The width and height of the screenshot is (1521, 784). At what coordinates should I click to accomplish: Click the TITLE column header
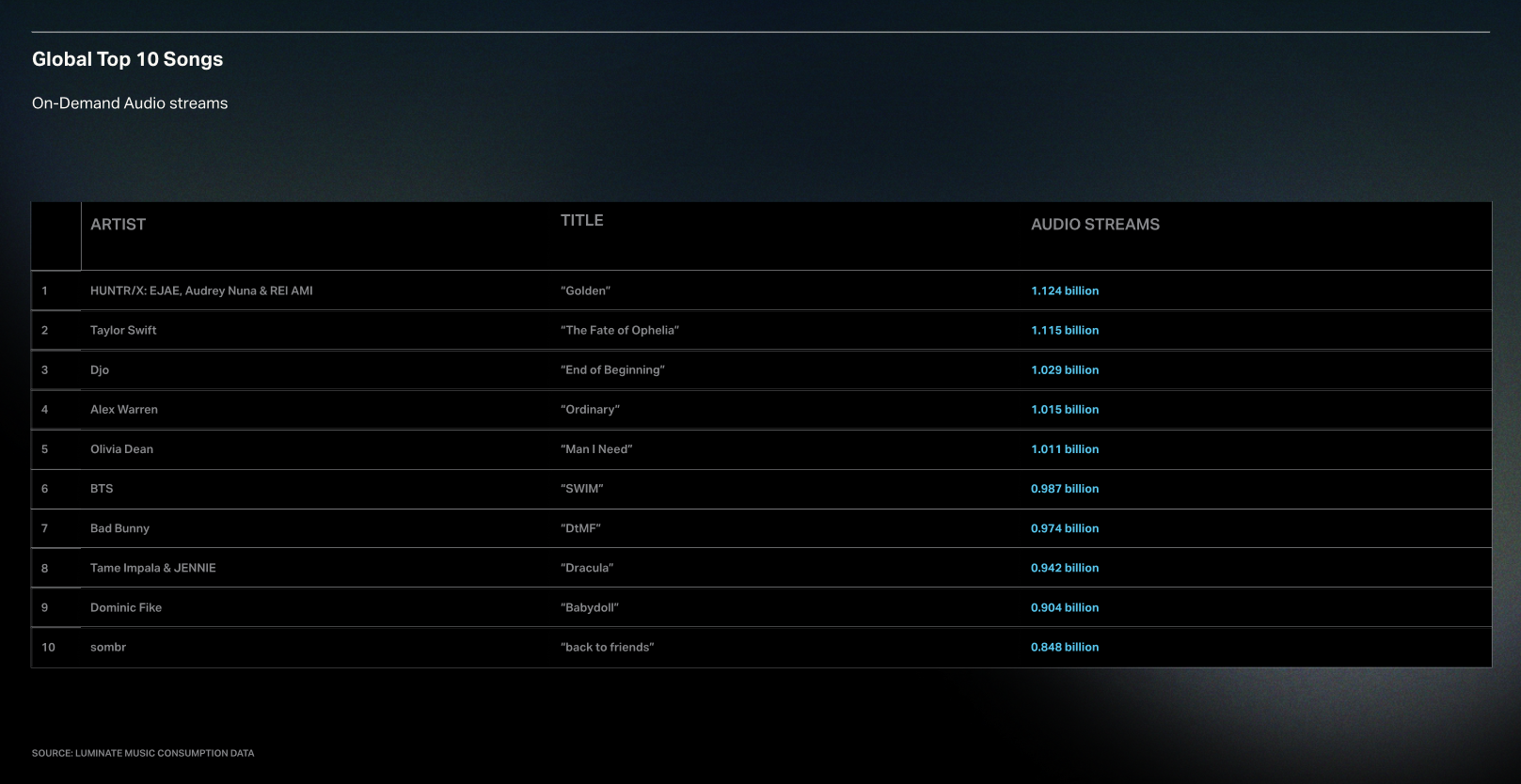tap(582, 220)
